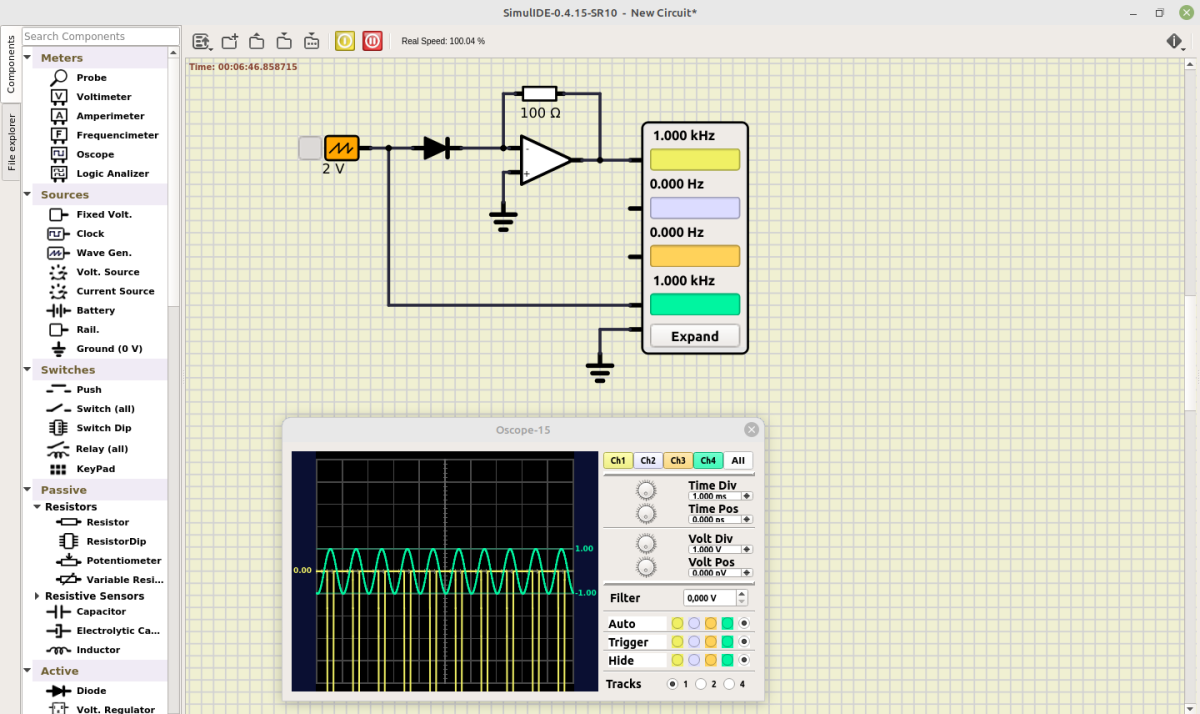The height and width of the screenshot is (714, 1200).
Task: Select the Diode in the Active components
Action: click(91, 690)
